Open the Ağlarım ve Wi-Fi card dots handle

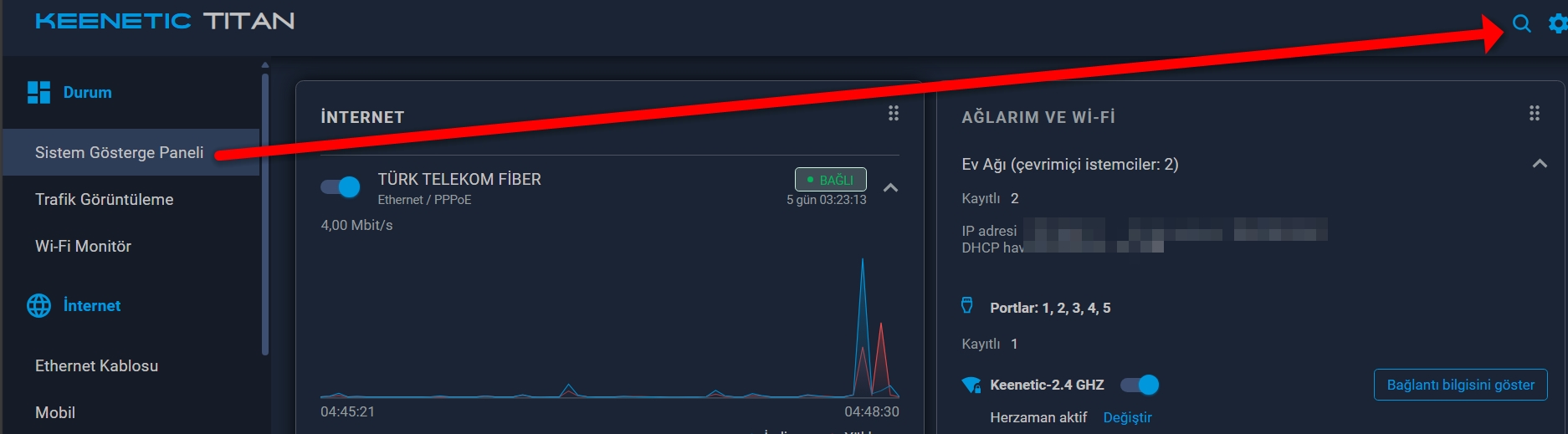coord(1535,114)
